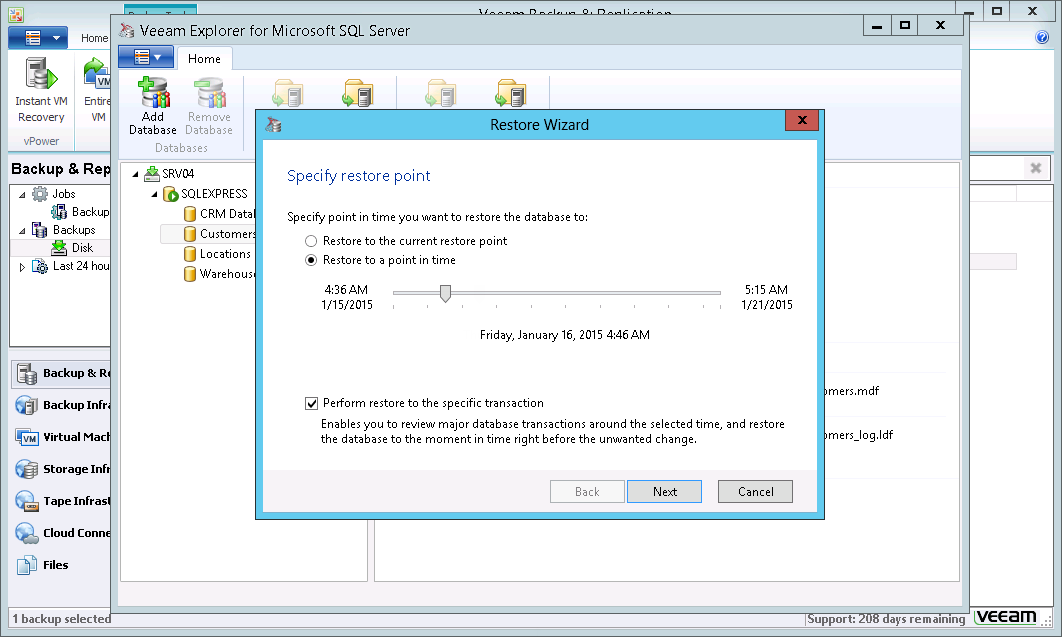Open Tape Infrastructure view icon
Screen dimensions: 1062x637
pos(26,501)
